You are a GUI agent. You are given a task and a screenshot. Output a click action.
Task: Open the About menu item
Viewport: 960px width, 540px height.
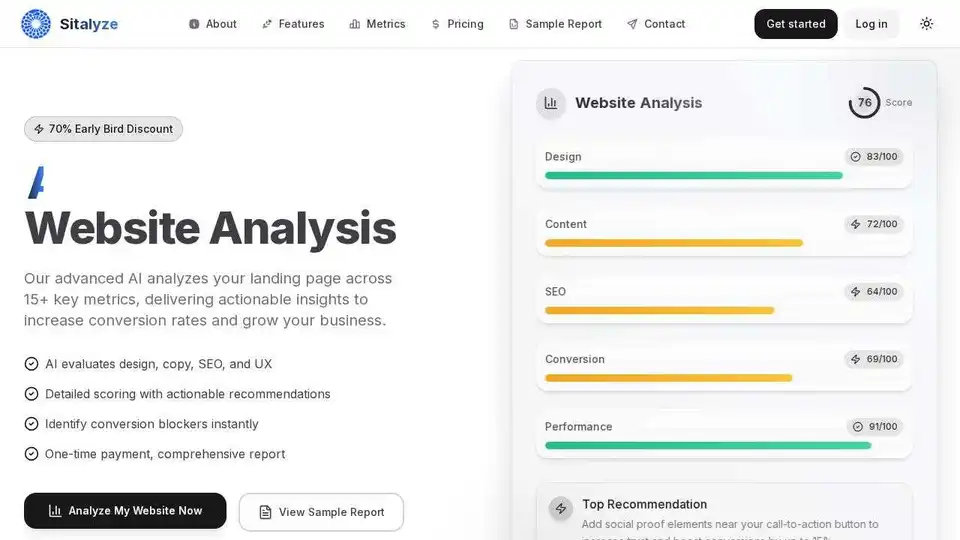212,24
